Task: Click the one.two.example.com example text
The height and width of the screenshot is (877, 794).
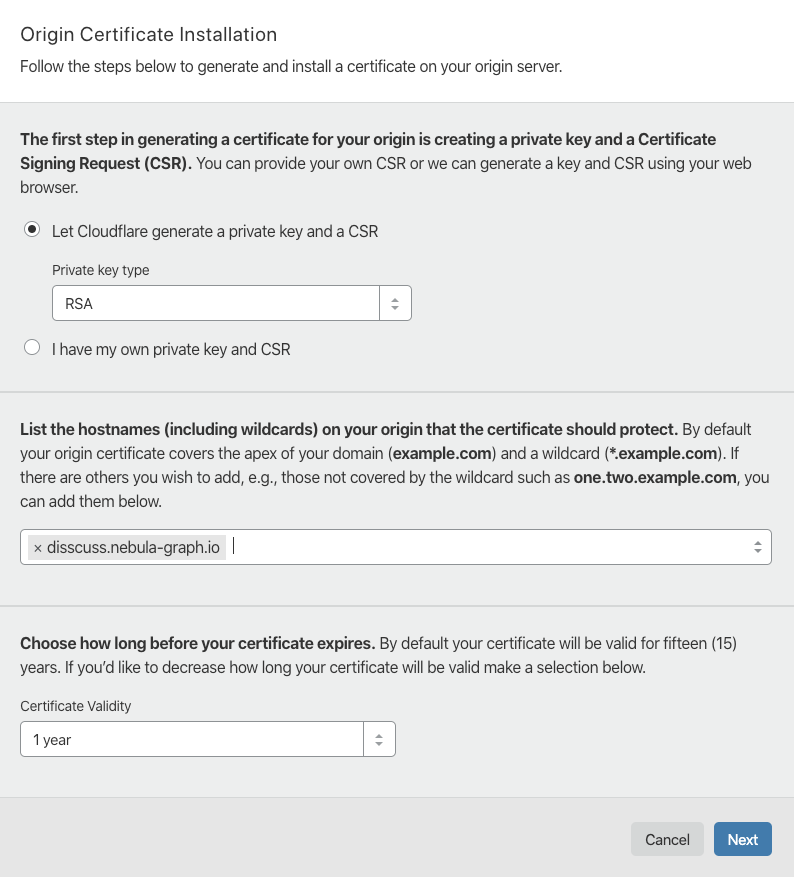Action: point(655,478)
